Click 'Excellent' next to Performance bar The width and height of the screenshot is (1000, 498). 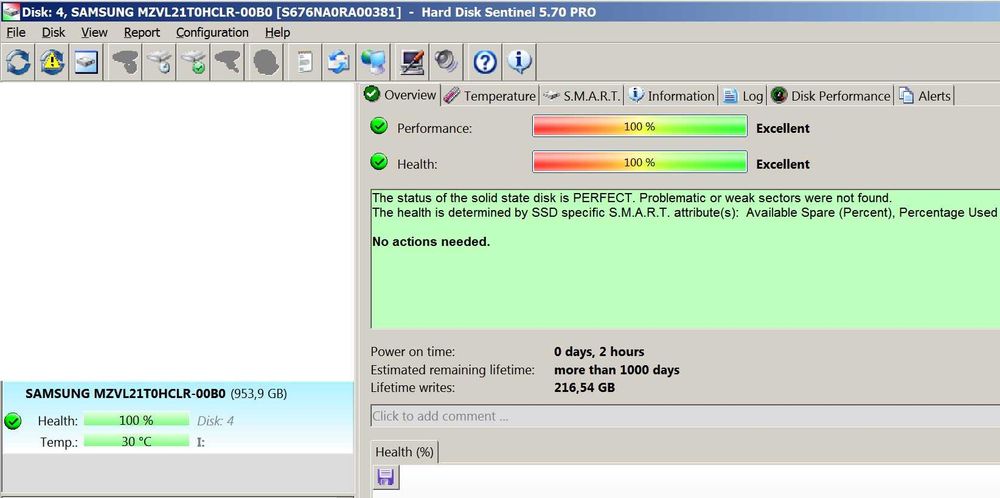coord(783,128)
